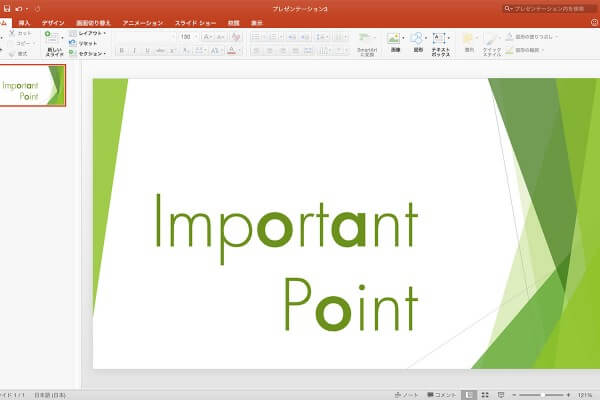Screen dimensions: 600x400
Task: Open the レイアウト layout dropdown
Action: [x=87, y=33]
